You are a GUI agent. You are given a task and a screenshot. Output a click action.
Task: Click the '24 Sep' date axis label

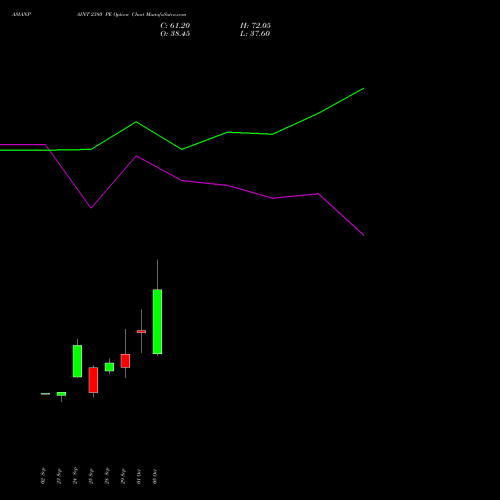tap(75, 475)
